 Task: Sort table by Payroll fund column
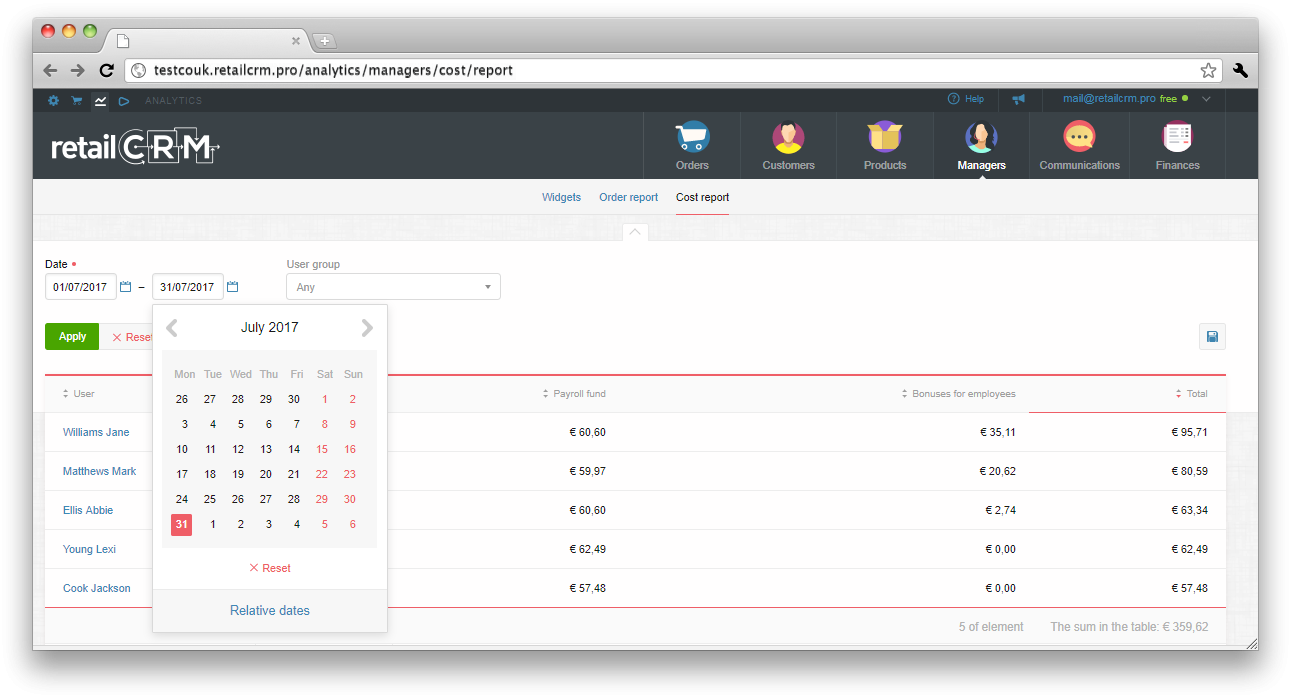tap(574, 394)
